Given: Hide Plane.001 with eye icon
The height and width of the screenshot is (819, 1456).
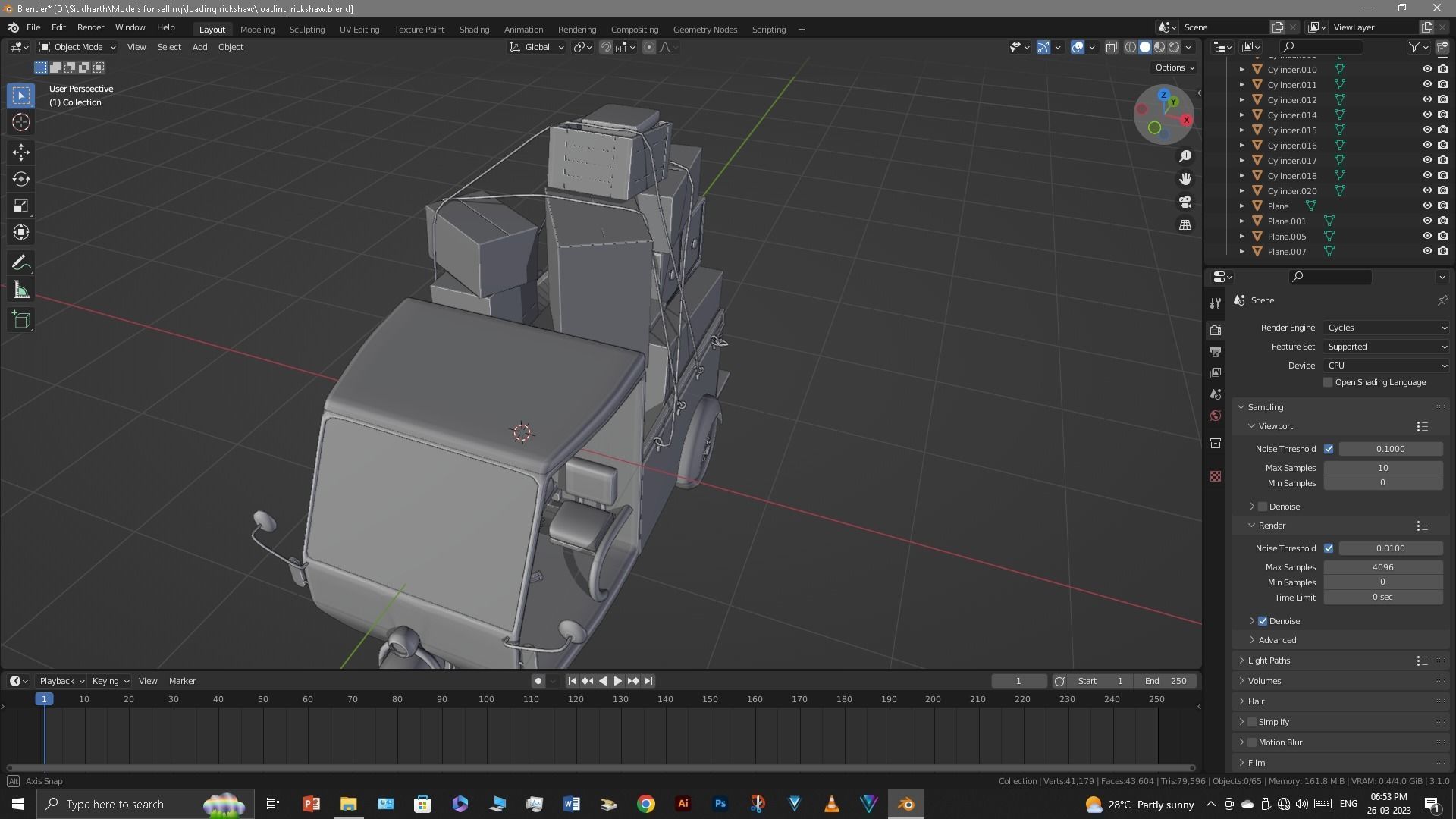Looking at the screenshot, I should coord(1426,221).
